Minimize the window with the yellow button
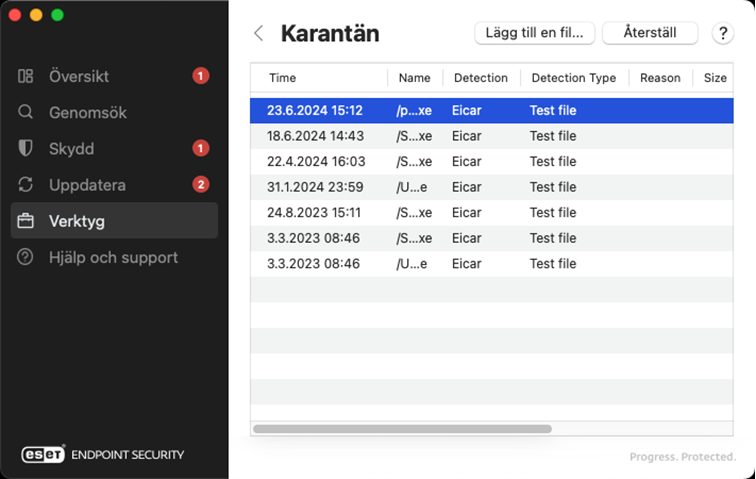The image size is (756, 479). tap(36, 15)
